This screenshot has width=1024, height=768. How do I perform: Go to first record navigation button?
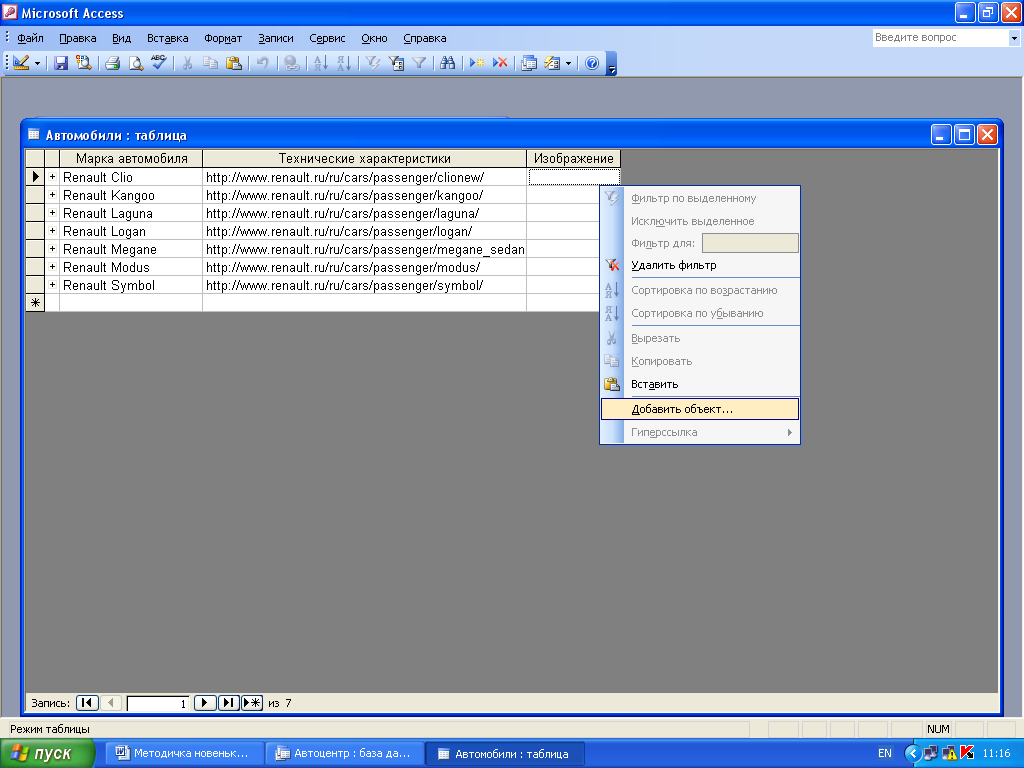tap(87, 703)
